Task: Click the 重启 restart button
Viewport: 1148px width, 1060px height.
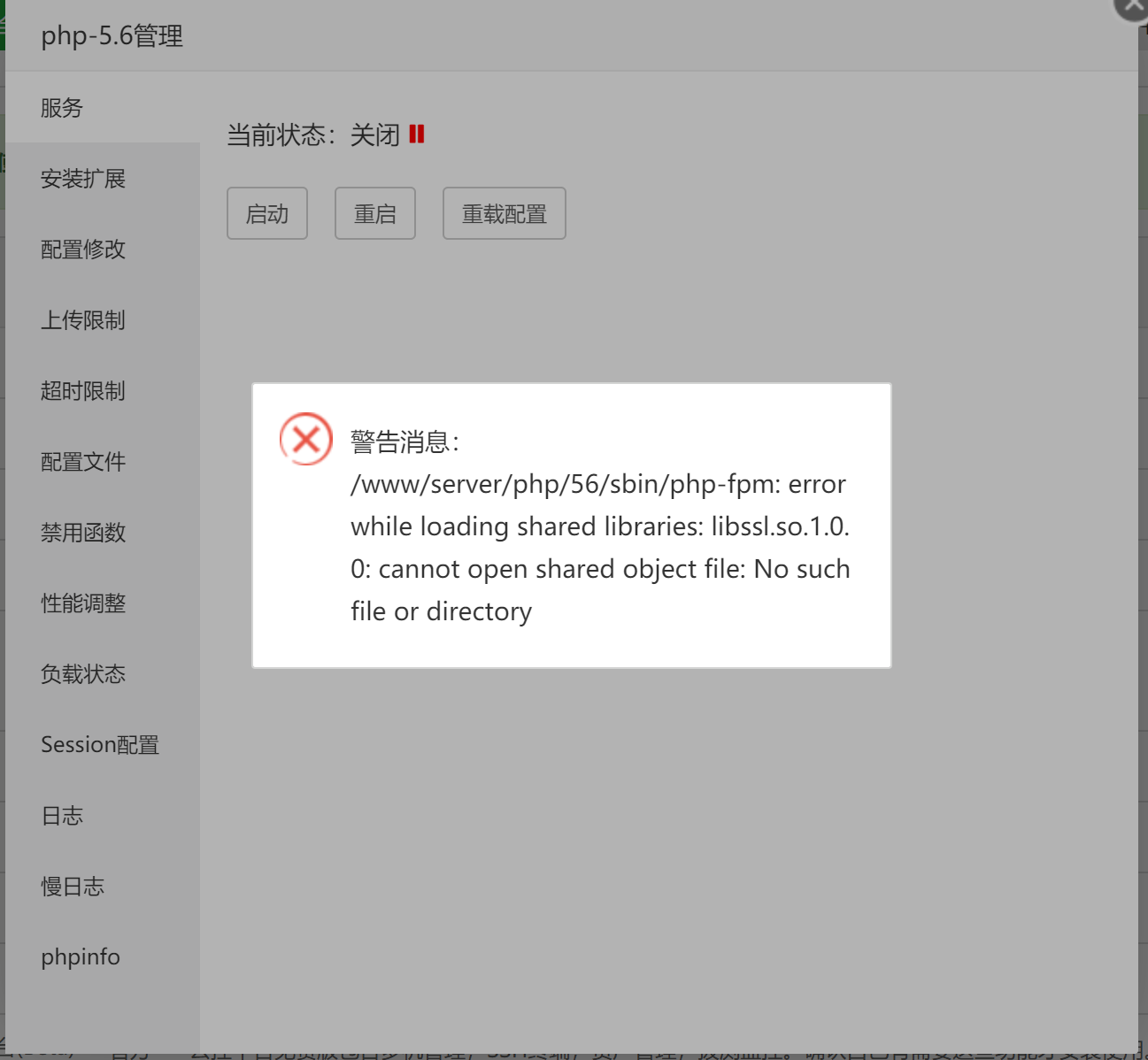Action: (x=374, y=212)
